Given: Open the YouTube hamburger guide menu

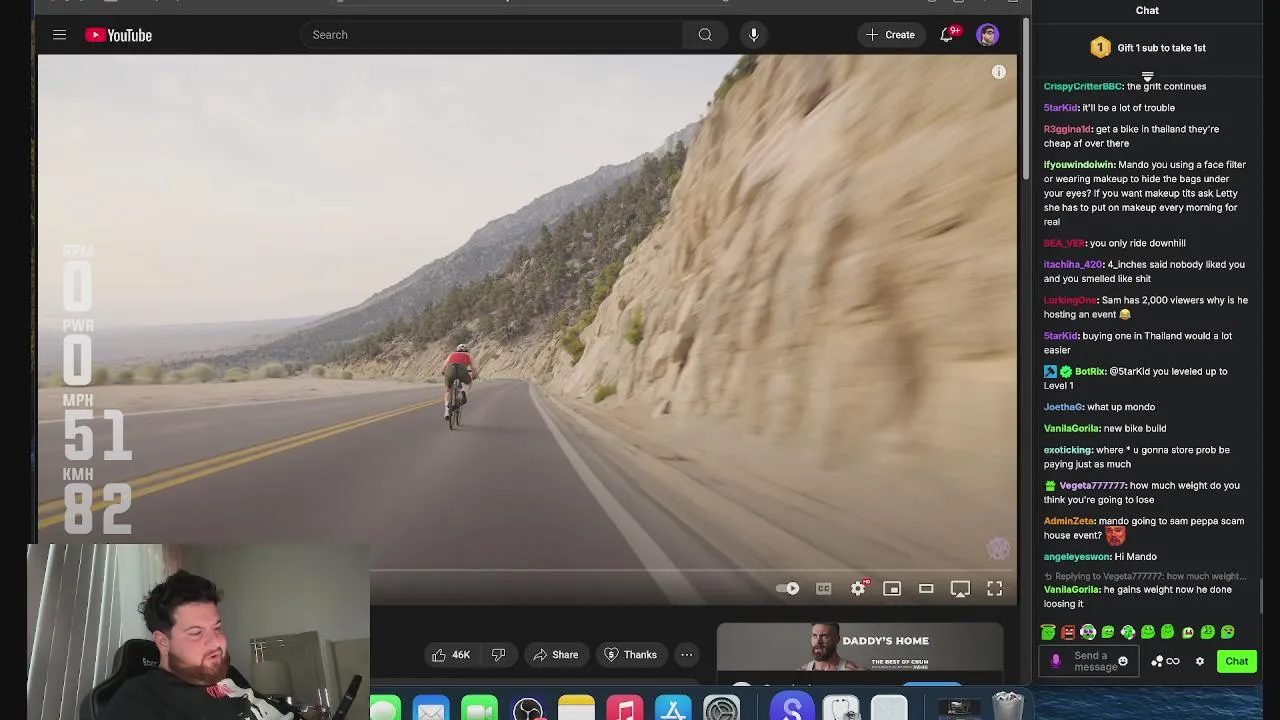Looking at the screenshot, I should pos(59,35).
